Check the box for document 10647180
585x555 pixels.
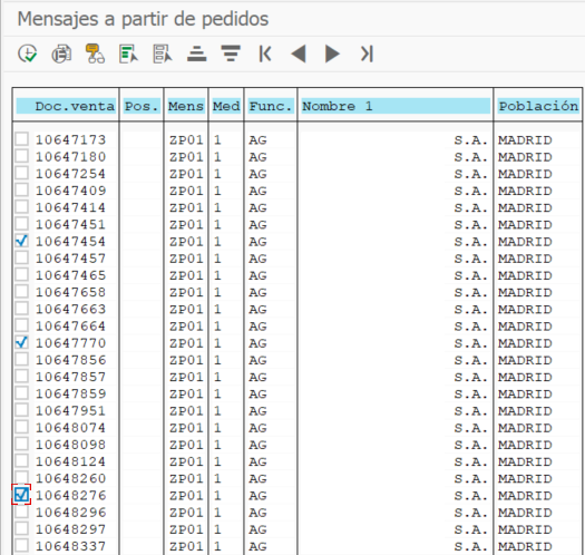(22, 156)
